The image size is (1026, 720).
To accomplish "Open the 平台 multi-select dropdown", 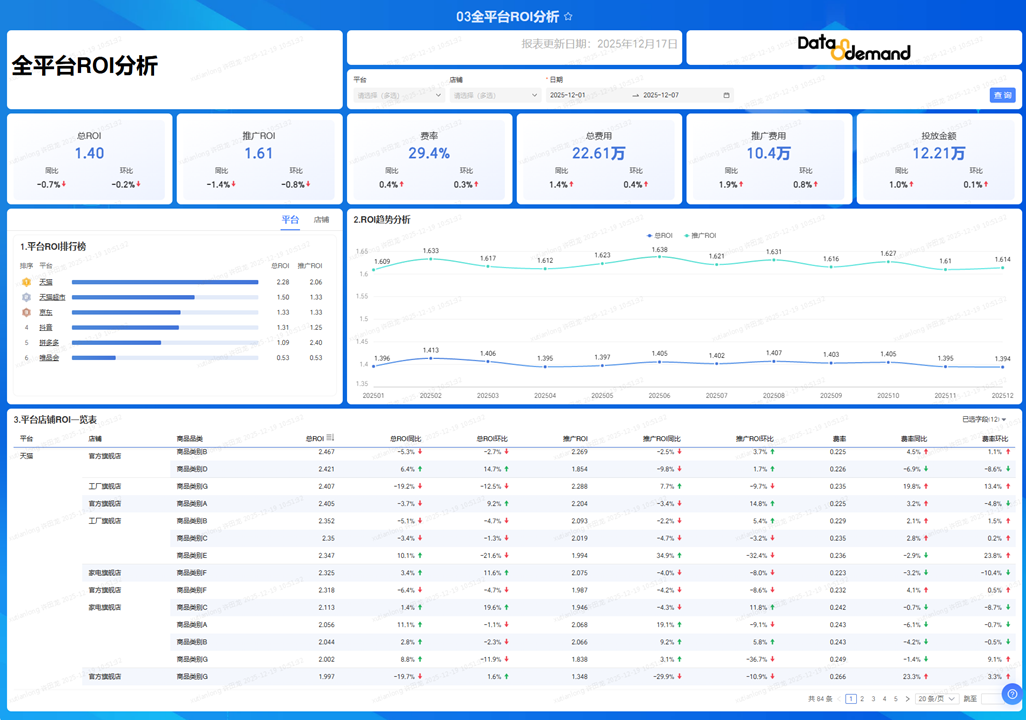I will click(398, 96).
